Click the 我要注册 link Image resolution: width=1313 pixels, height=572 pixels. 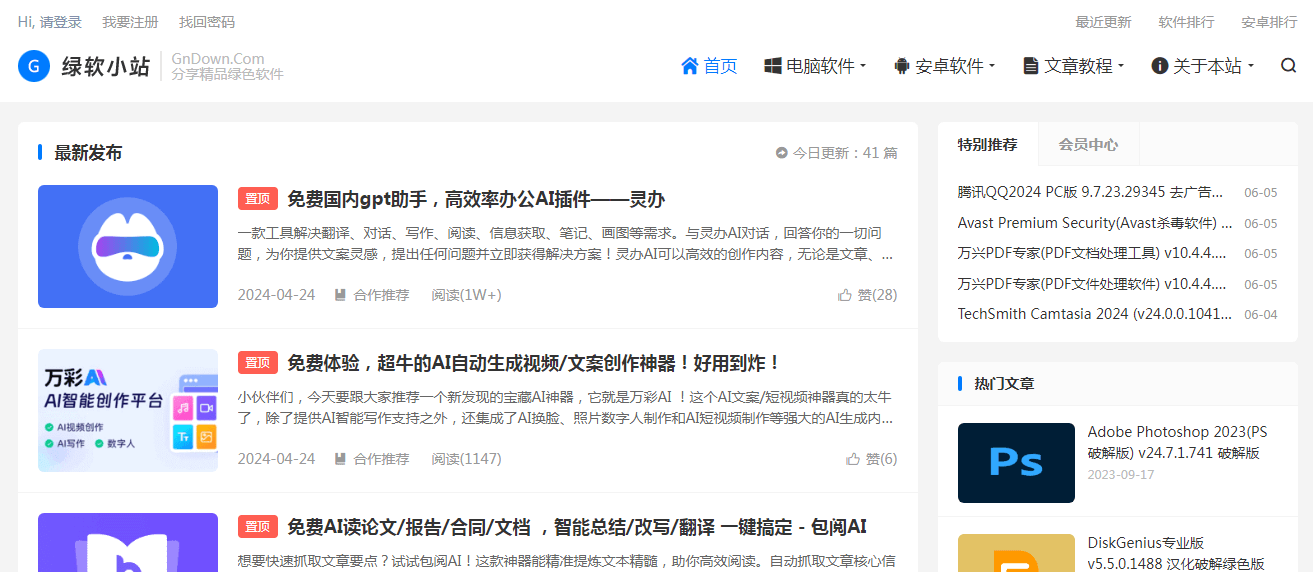(130, 22)
